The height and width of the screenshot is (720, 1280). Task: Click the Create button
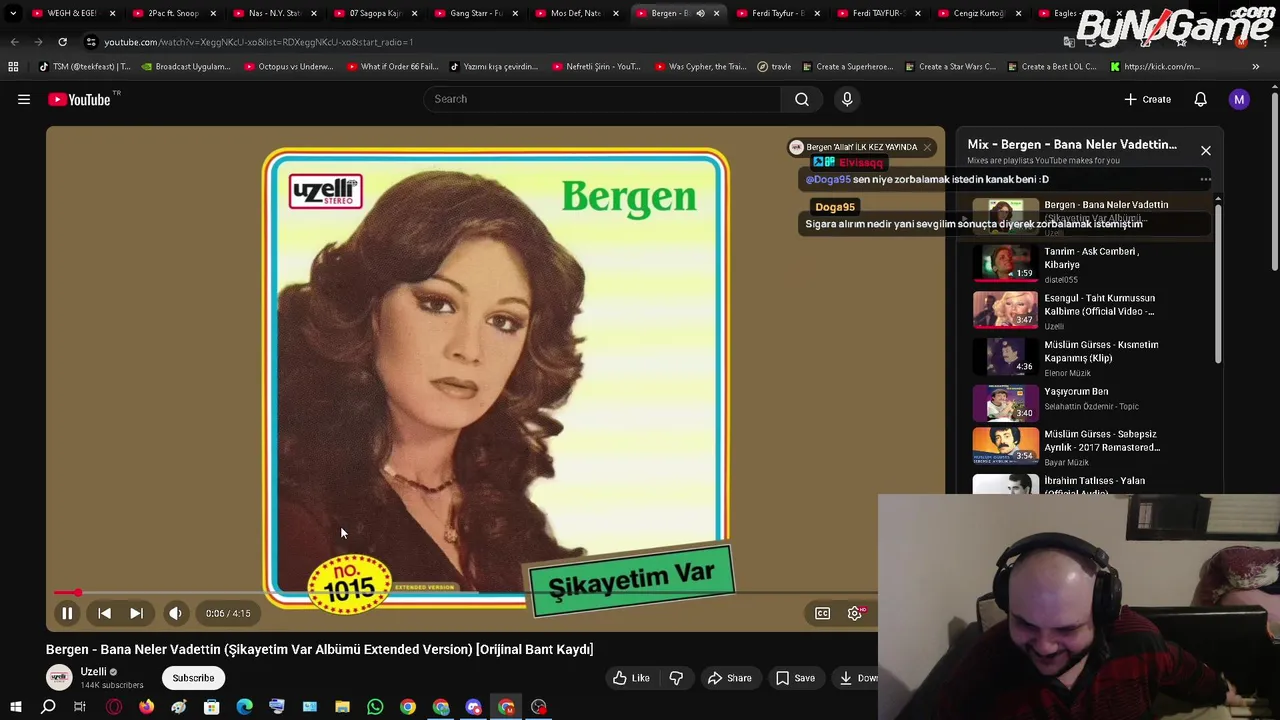click(x=1147, y=99)
